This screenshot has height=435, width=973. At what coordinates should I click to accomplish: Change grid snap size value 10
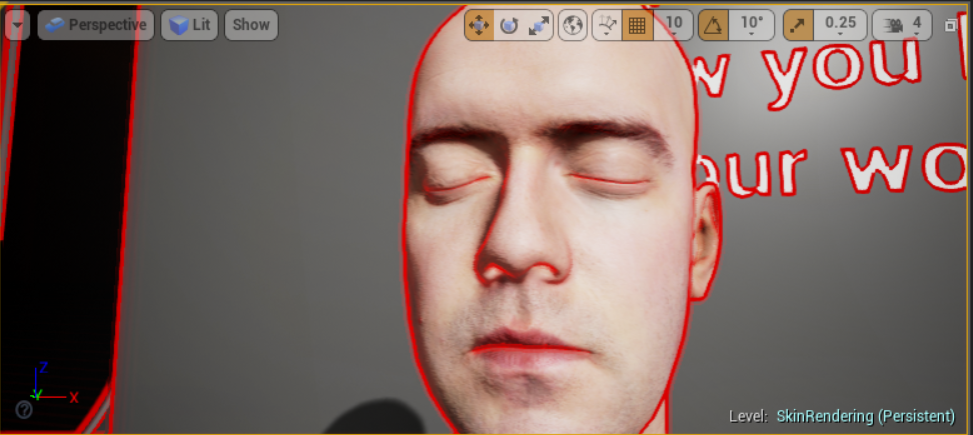673,25
